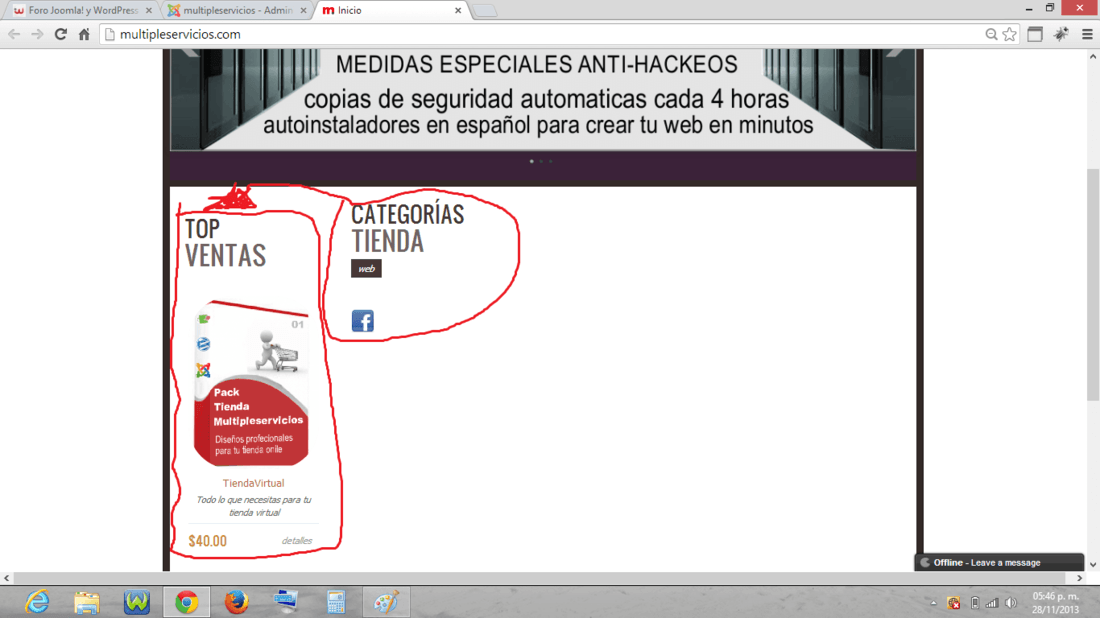Reload the page in Chrome
Screen dimensions: 1100x618
coord(60,34)
